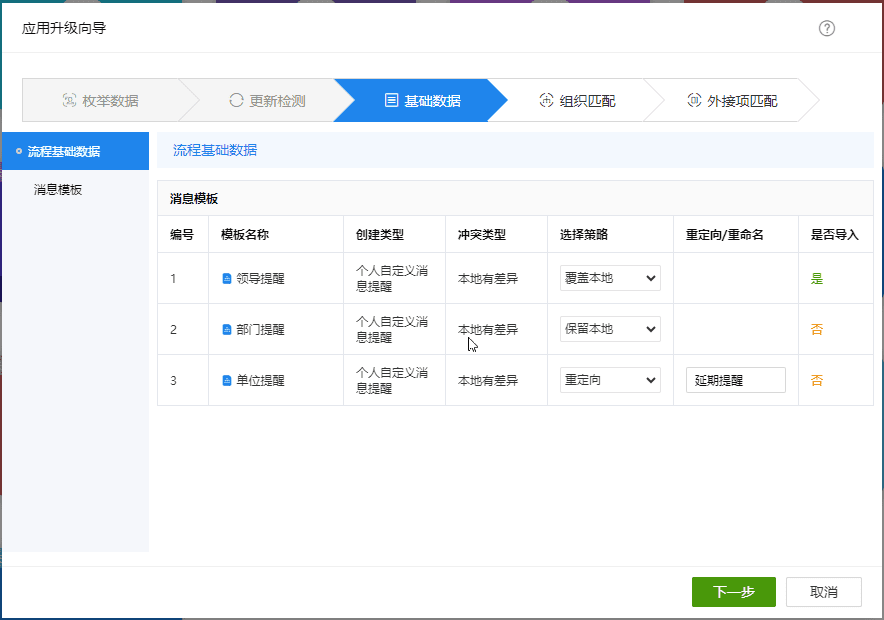Click the 枚举数据 step icon
This screenshot has width=884, height=620.
69,100
